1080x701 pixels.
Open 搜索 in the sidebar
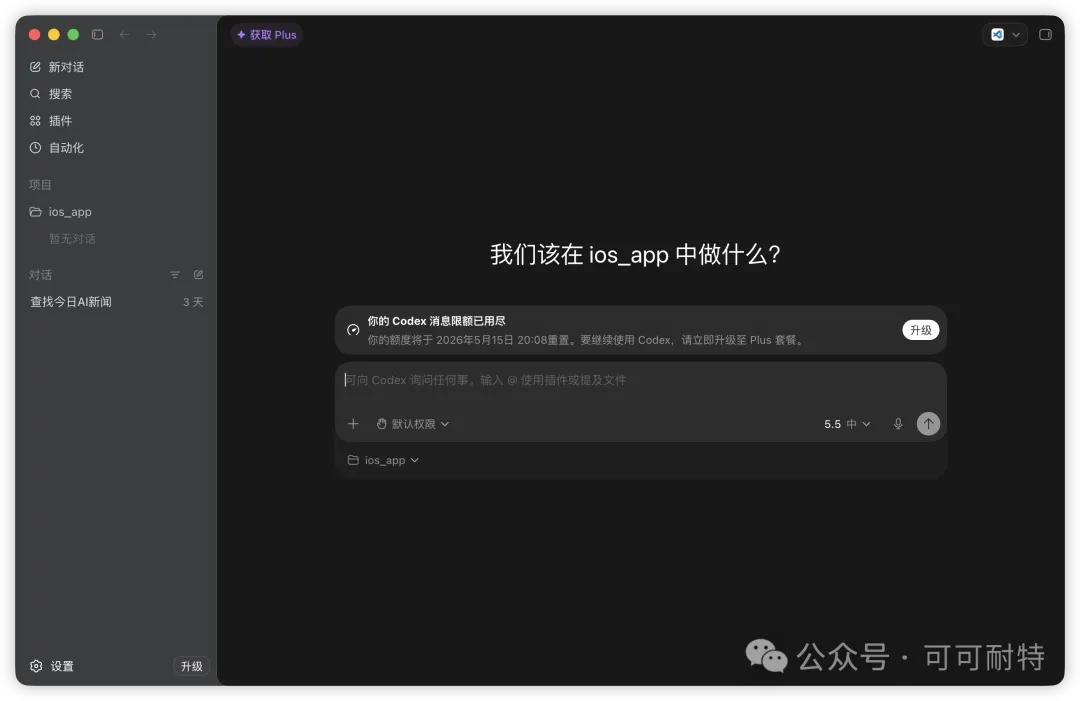[x=50, y=94]
